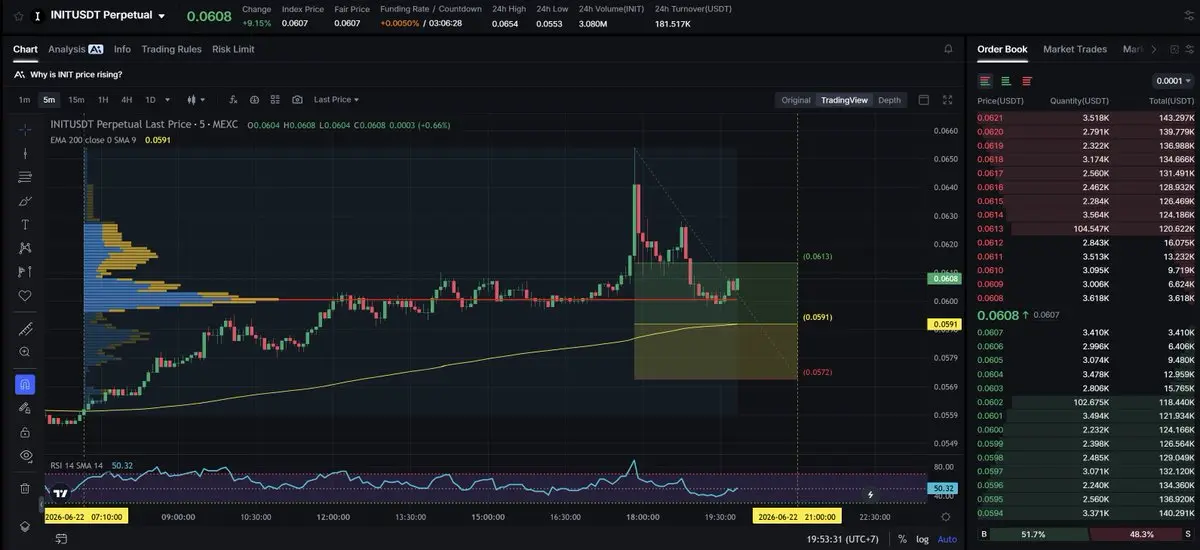1200x550 pixels.
Task: Open candlestick chart style dropdown
Action: coord(196,100)
